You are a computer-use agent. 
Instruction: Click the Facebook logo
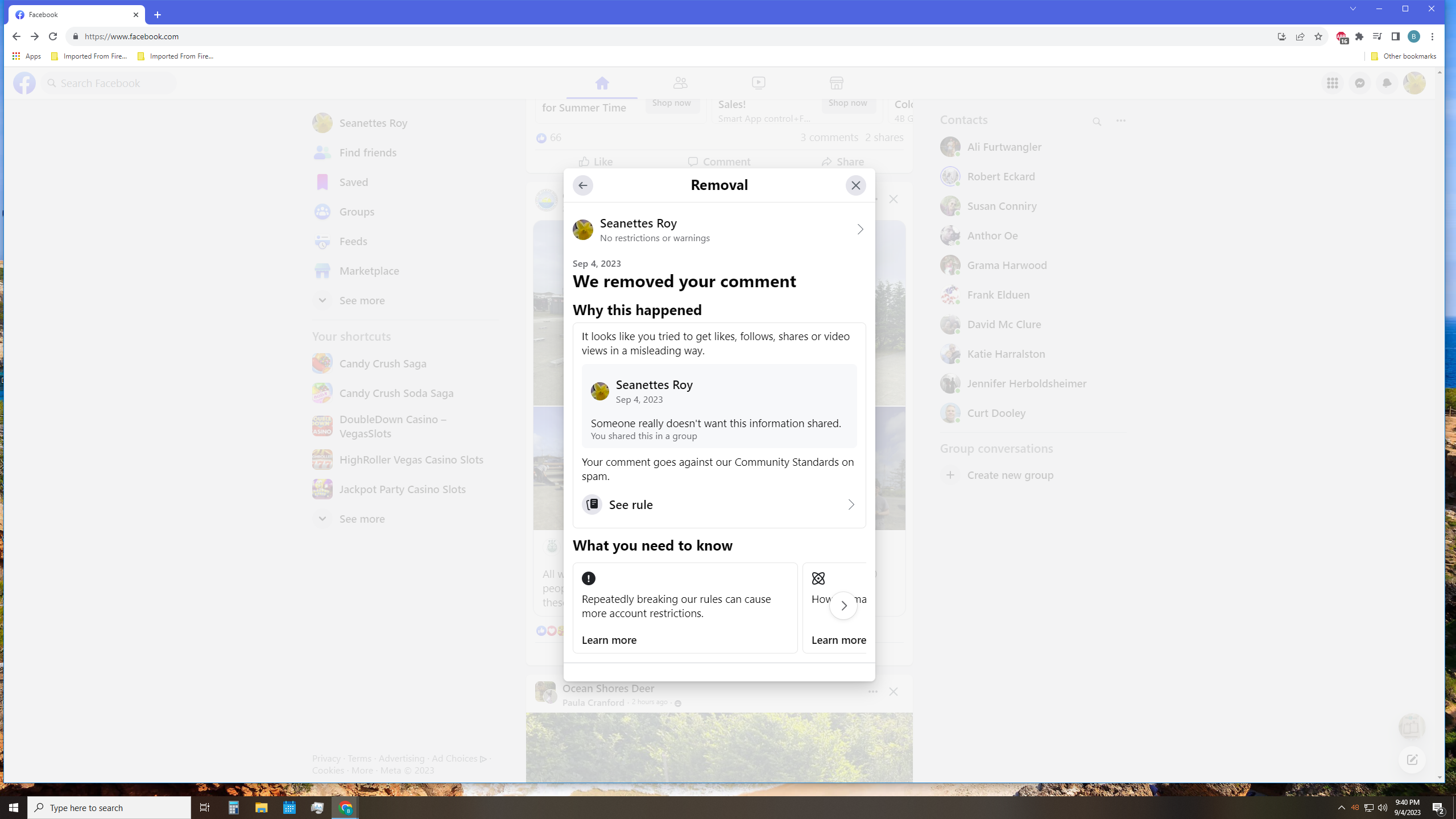(x=24, y=84)
